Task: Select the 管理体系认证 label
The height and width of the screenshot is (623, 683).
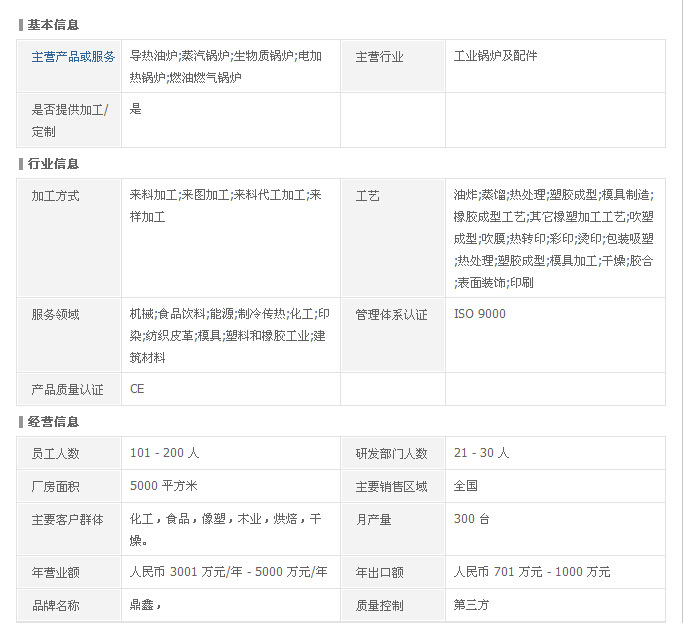Action: [x=391, y=315]
